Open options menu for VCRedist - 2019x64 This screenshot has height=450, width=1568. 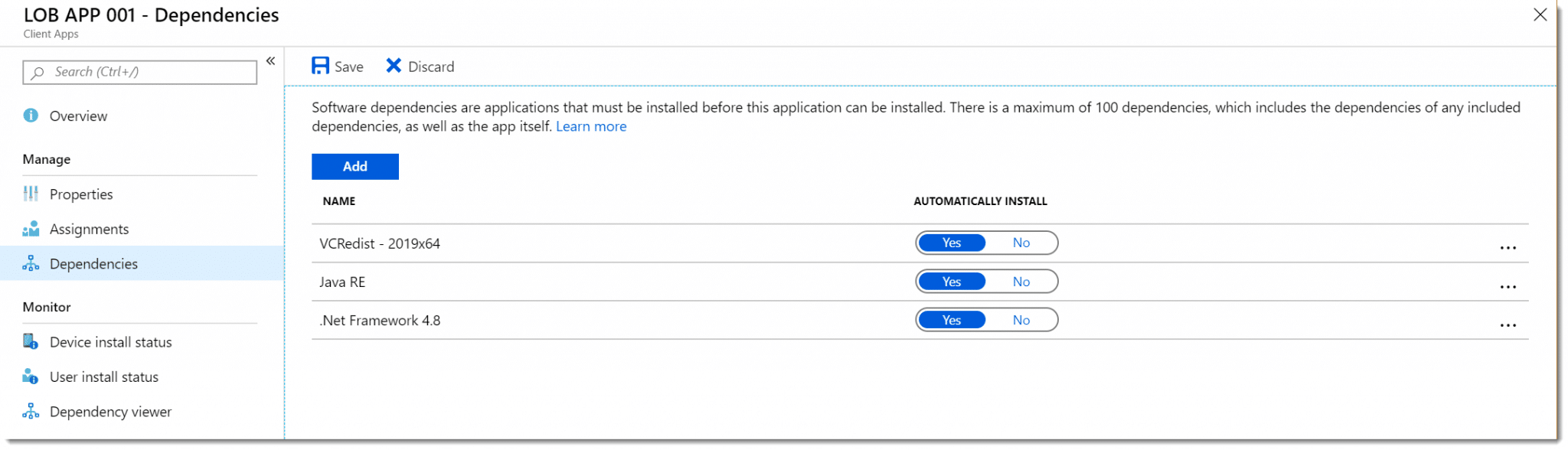coord(1508,247)
